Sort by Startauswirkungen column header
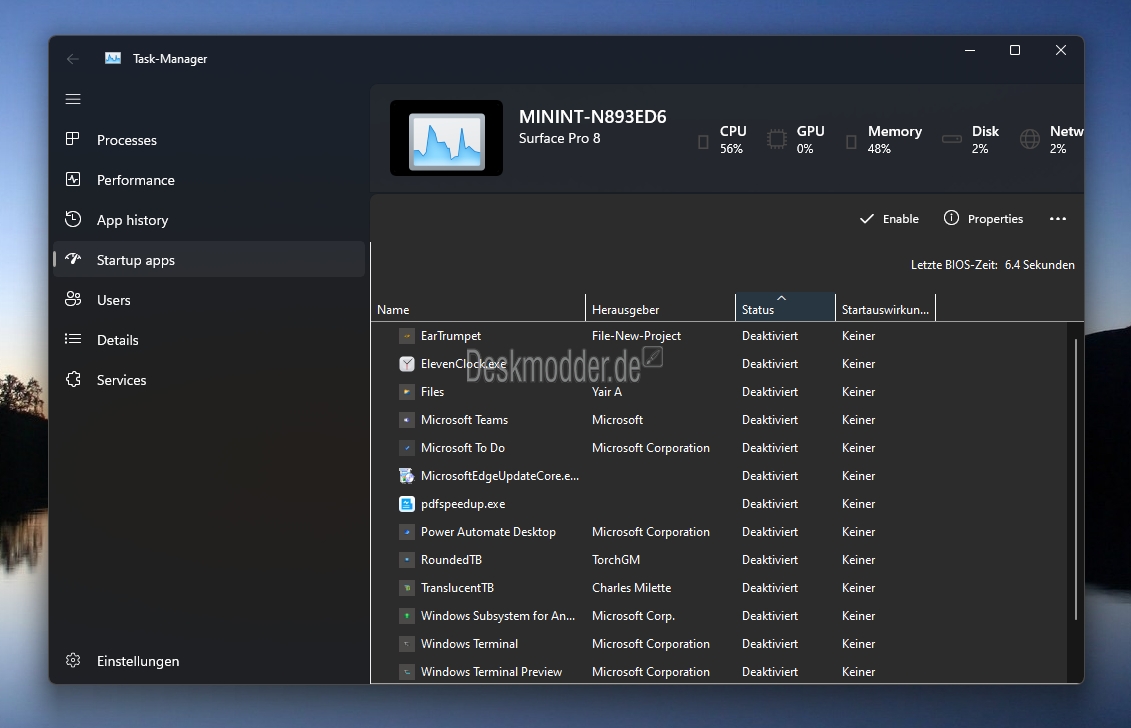This screenshot has width=1131, height=728. [x=885, y=309]
